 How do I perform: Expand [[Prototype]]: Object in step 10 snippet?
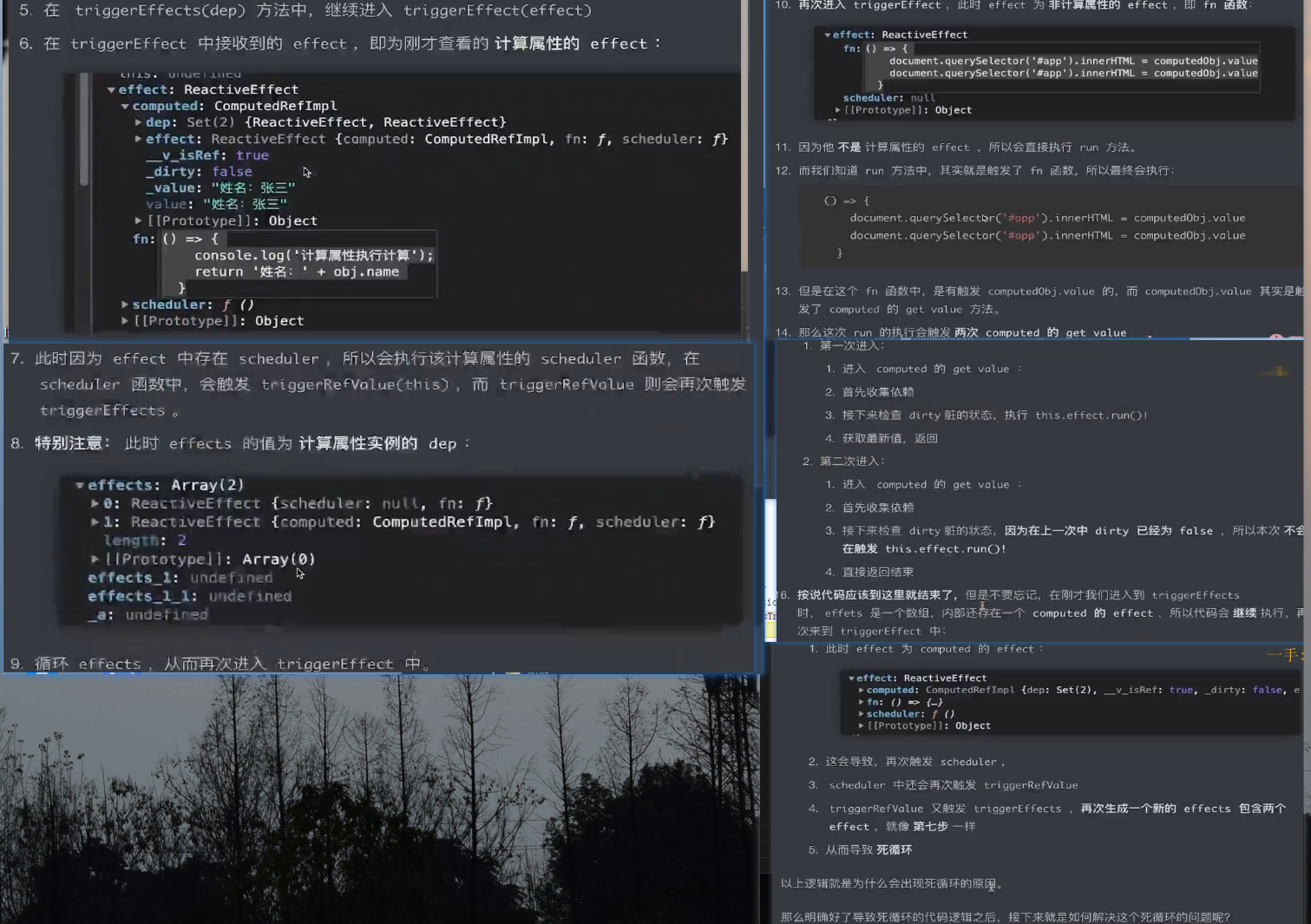click(837, 110)
